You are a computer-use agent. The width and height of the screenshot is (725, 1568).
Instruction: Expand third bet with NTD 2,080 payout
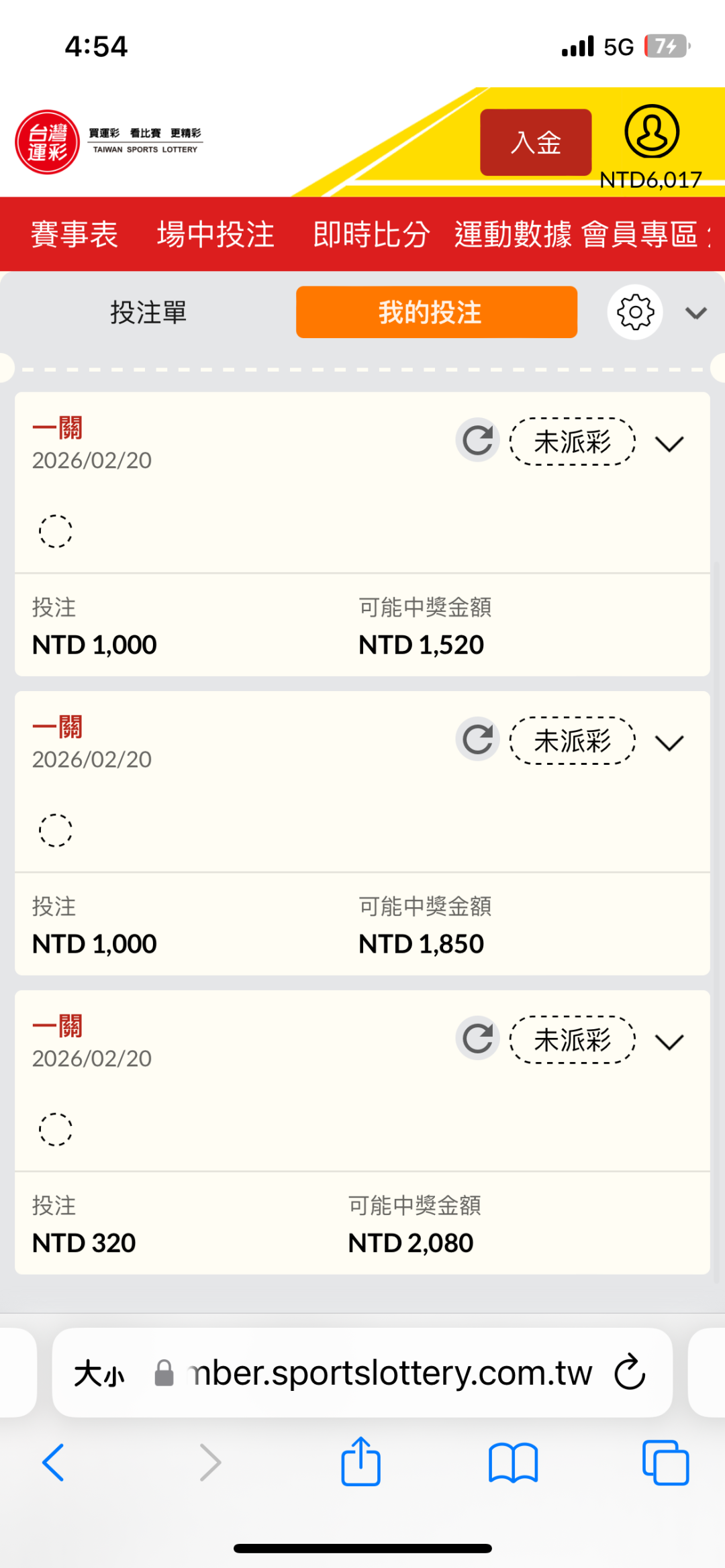tap(669, 1042)
